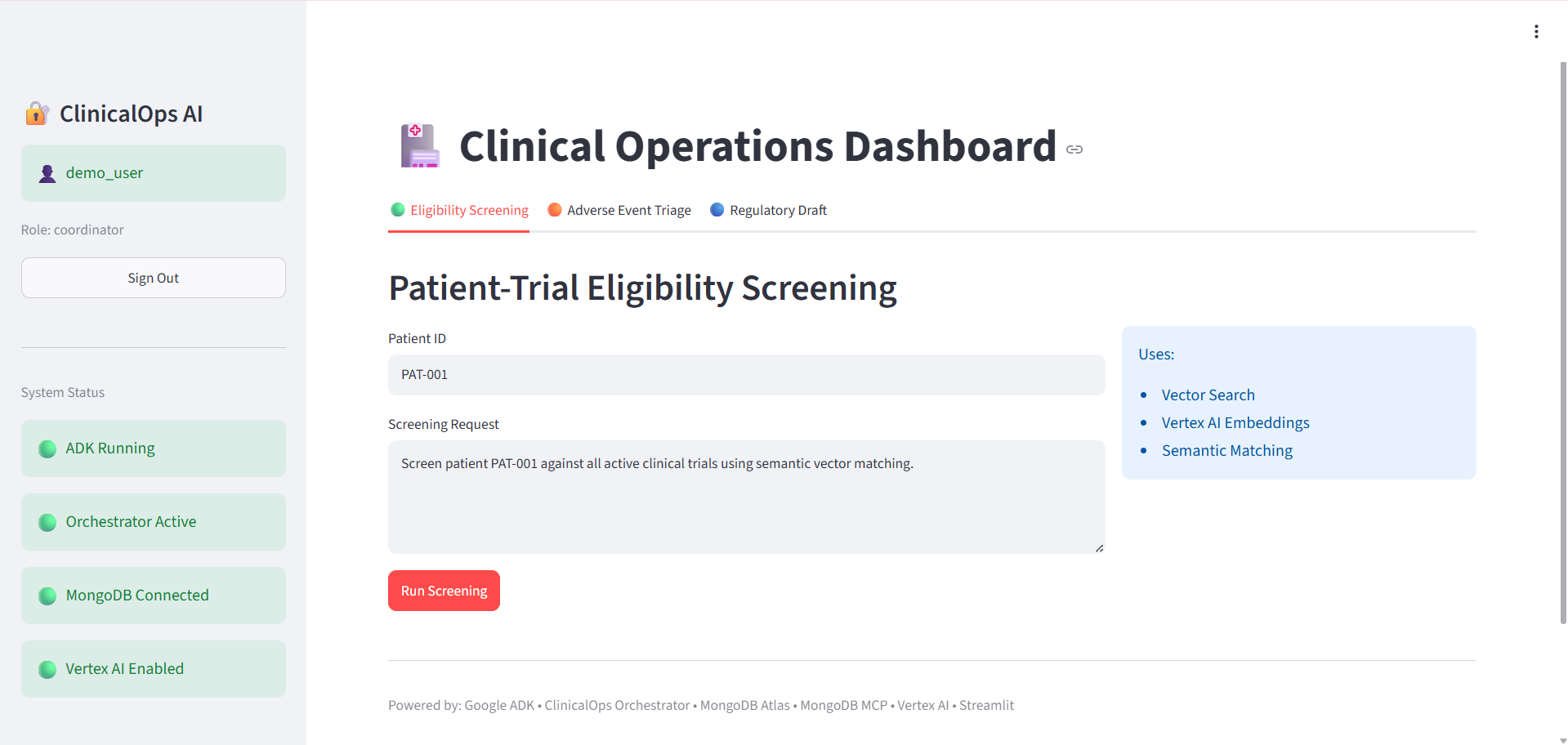Click the Semantic Matching list item
This screenshot has width=1568, height=745.
[x=1227, y=451]
